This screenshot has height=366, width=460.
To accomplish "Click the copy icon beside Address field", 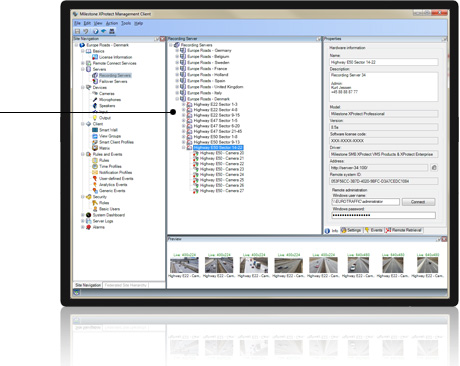I will (434, 168).
